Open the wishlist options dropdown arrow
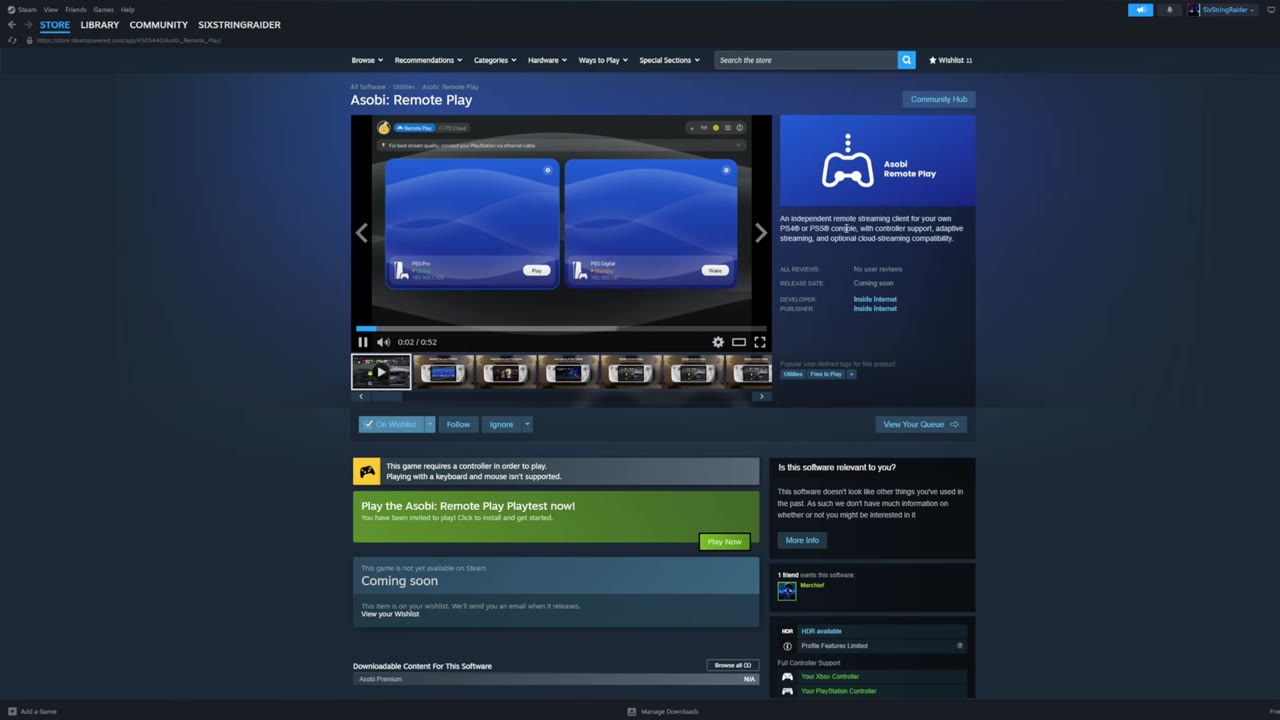Image resolution: width=1280 pixels, height=720 pixels. (430, 424)
